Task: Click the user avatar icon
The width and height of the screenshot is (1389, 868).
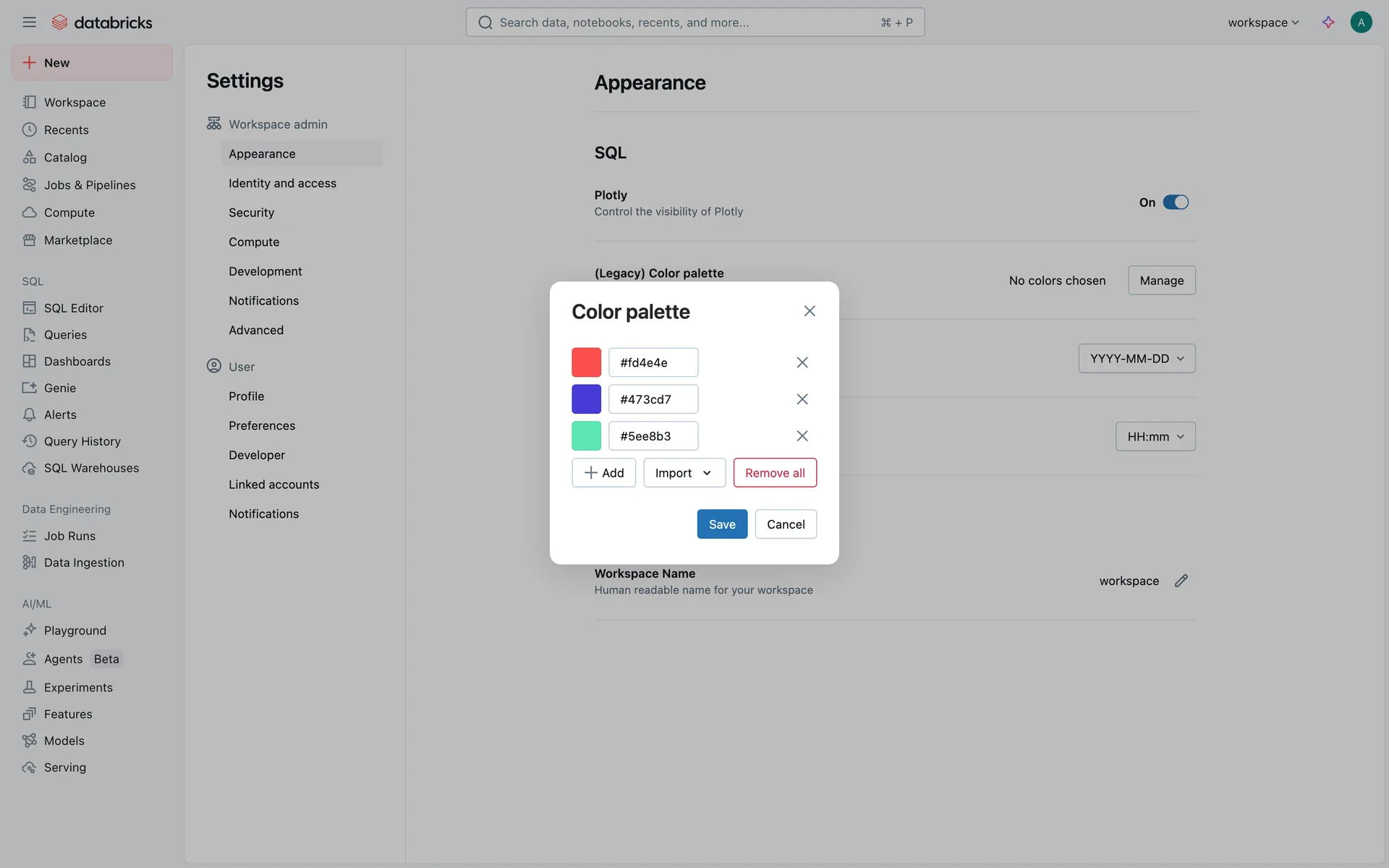Action: point(1361,22)
